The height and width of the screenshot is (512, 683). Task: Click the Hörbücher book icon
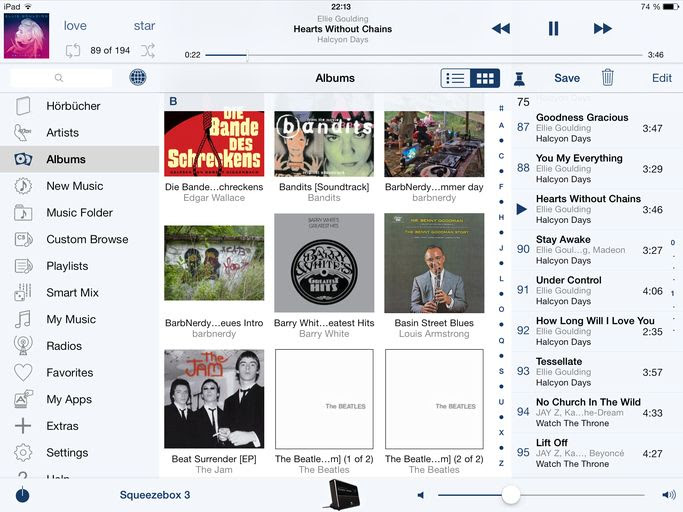coord(23,106)
